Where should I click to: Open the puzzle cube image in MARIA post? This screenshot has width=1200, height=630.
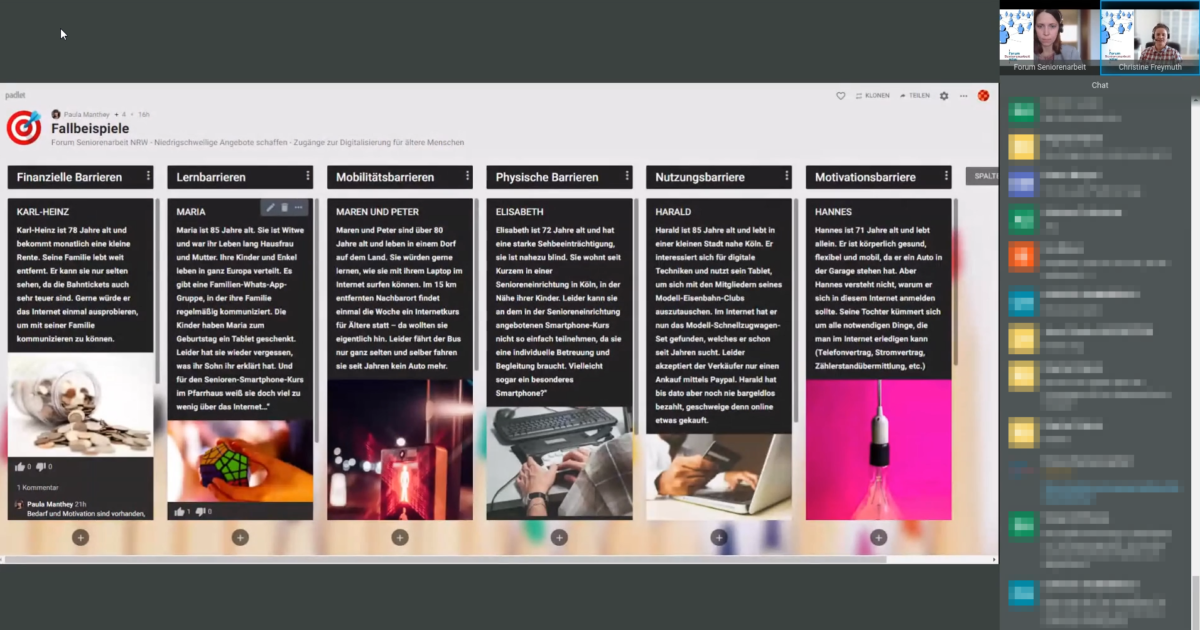pos(240,462)
